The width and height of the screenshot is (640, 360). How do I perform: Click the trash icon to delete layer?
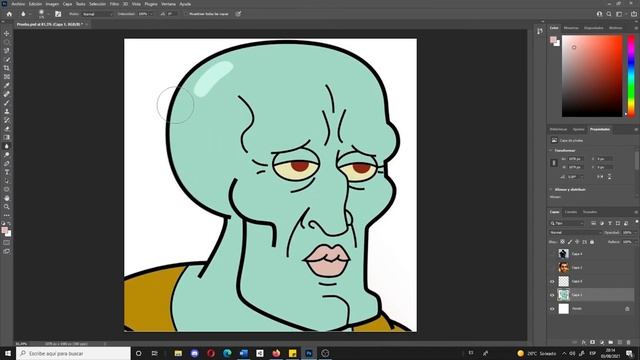tap(629, 342)
